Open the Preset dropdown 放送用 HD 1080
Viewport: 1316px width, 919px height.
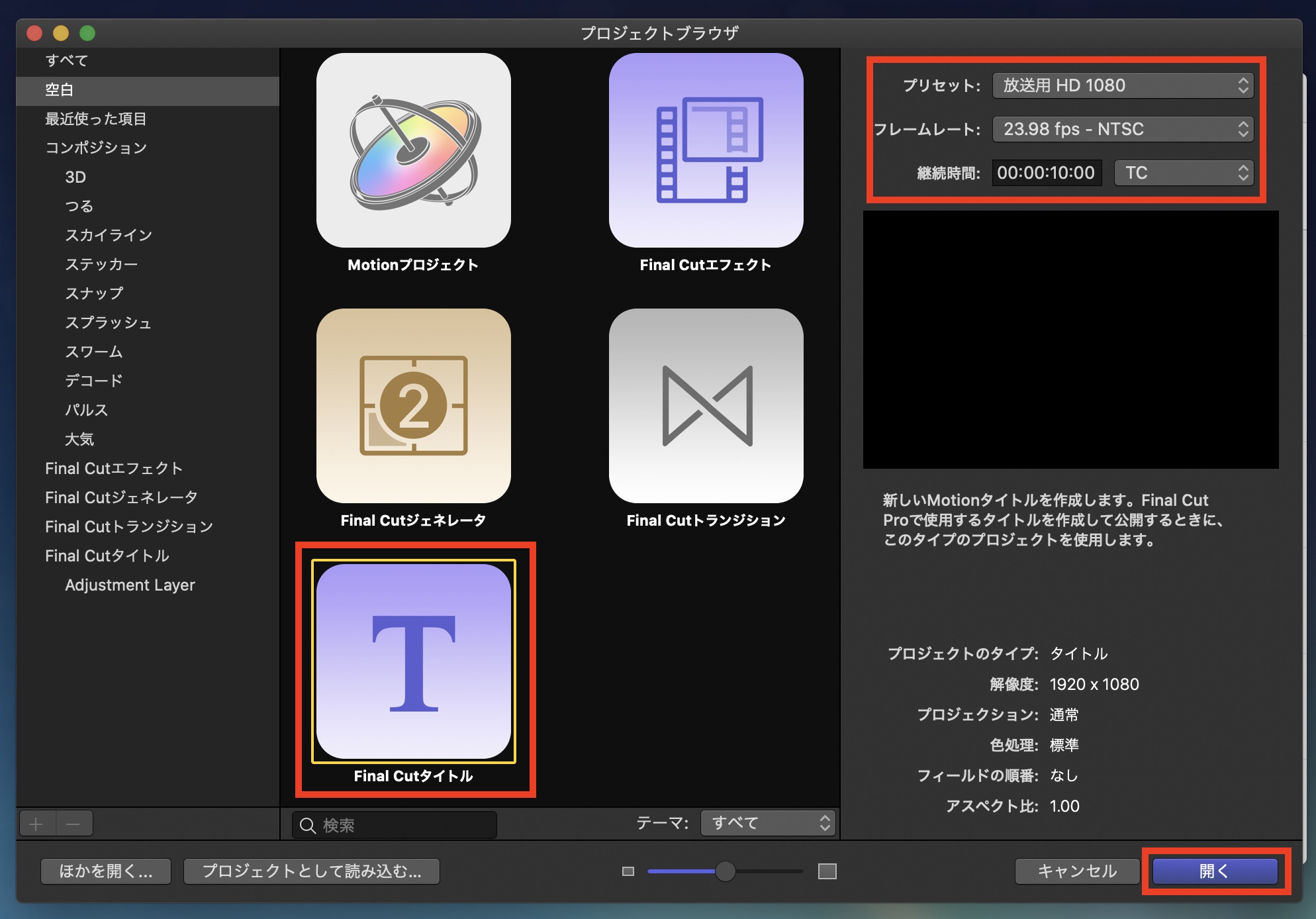(x=1123, y=85)
